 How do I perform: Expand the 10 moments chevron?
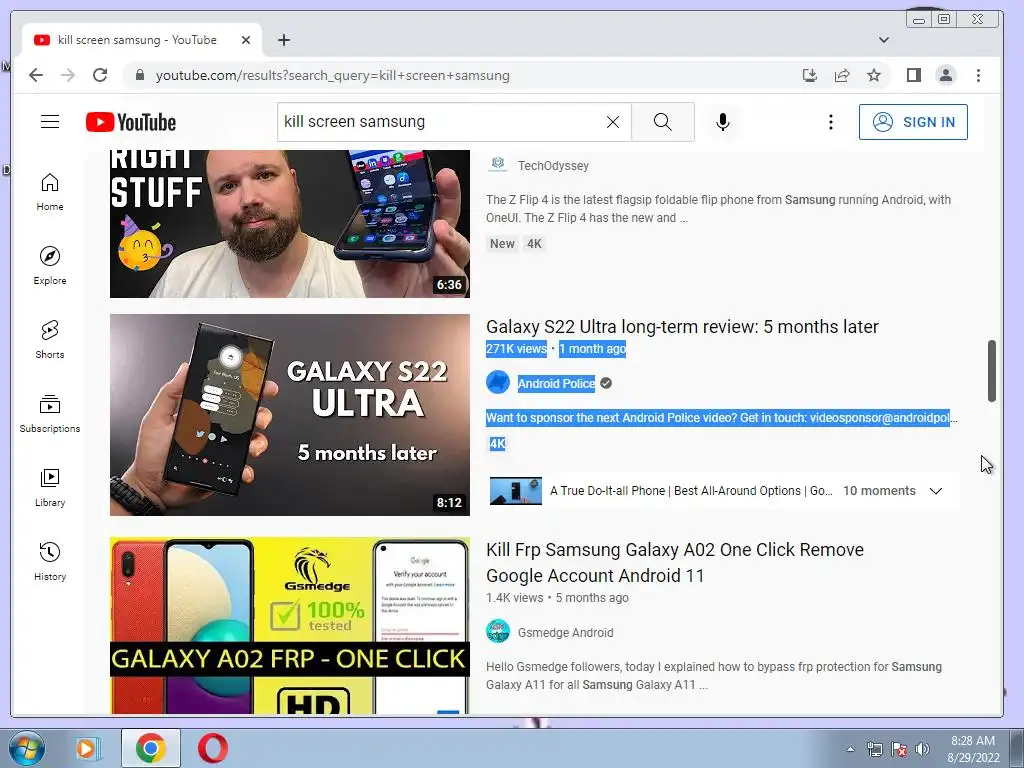(935, 491)
